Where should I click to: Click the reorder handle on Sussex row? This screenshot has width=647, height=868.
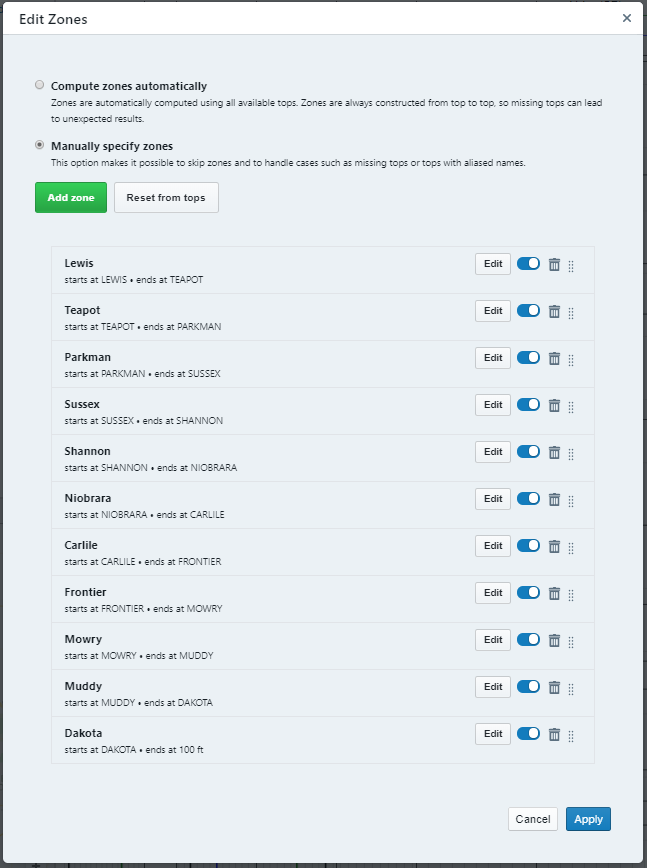[571, 407]
